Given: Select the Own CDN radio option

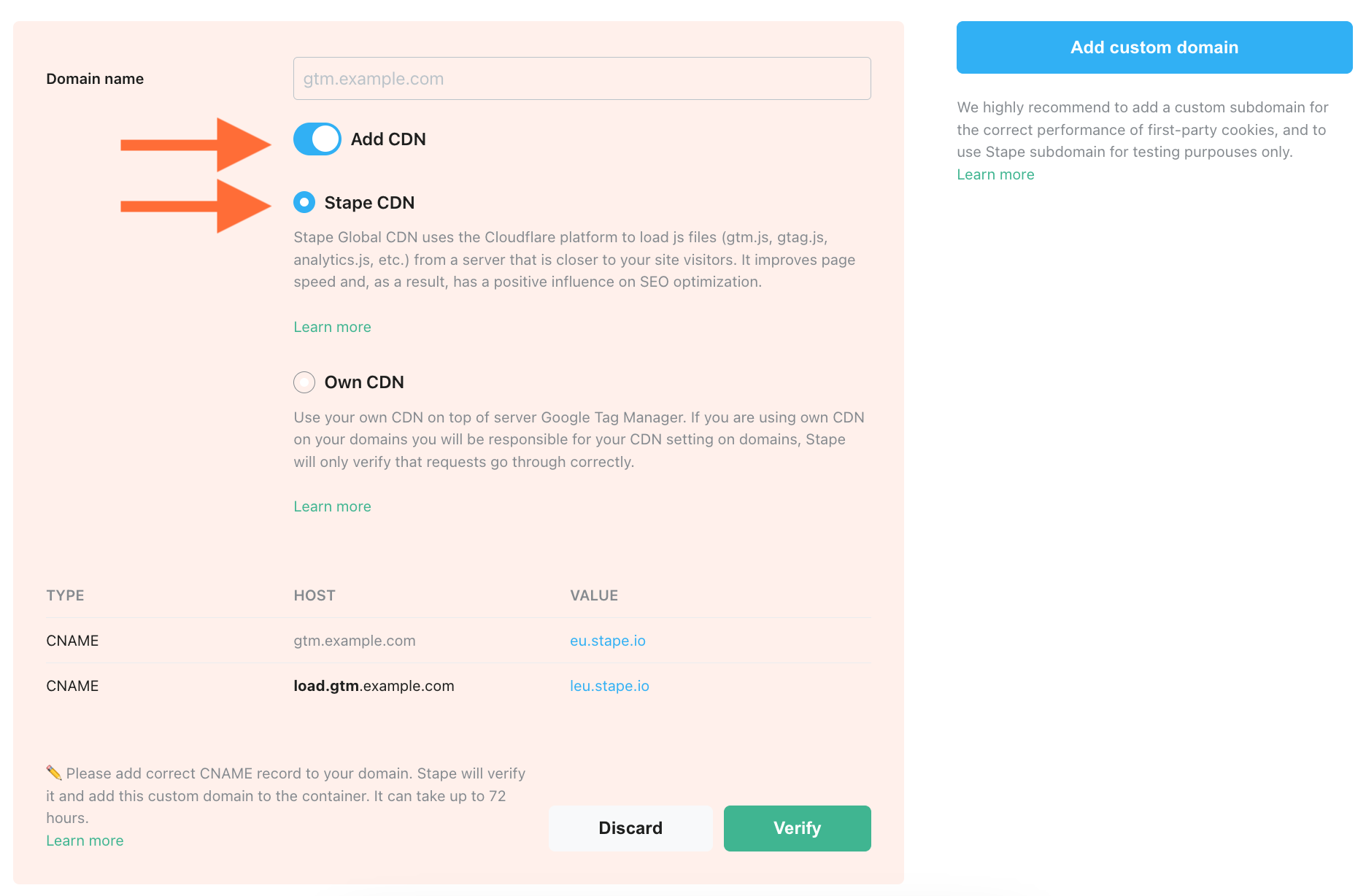Looking at the screenshot, I should (304, 382).
